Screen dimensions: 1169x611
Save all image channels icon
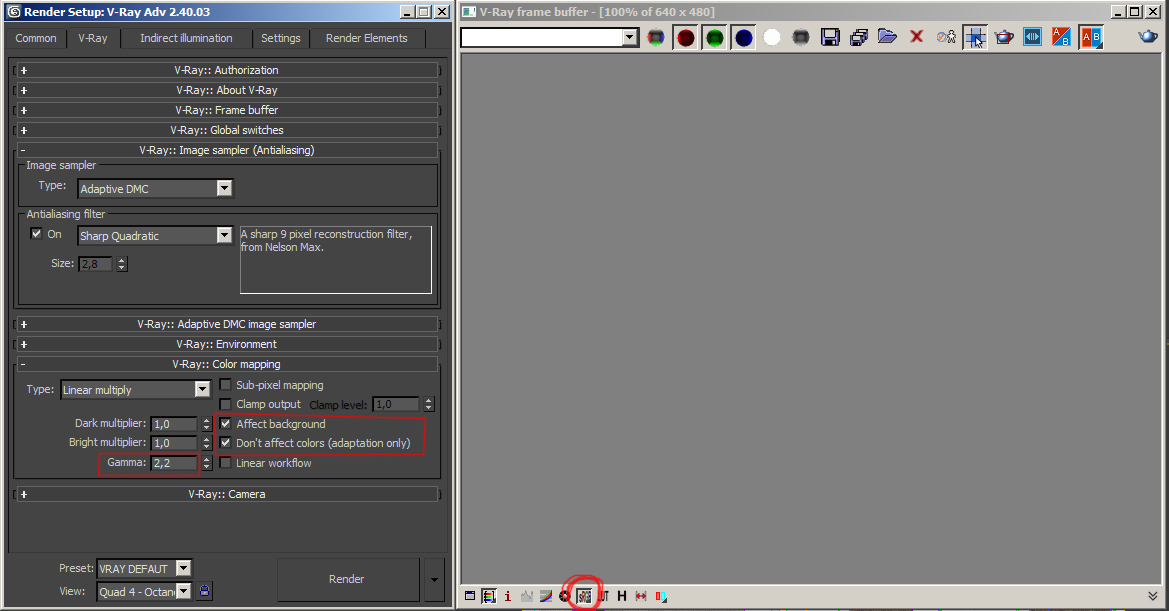pyautogui.click(x=859, y=37)
